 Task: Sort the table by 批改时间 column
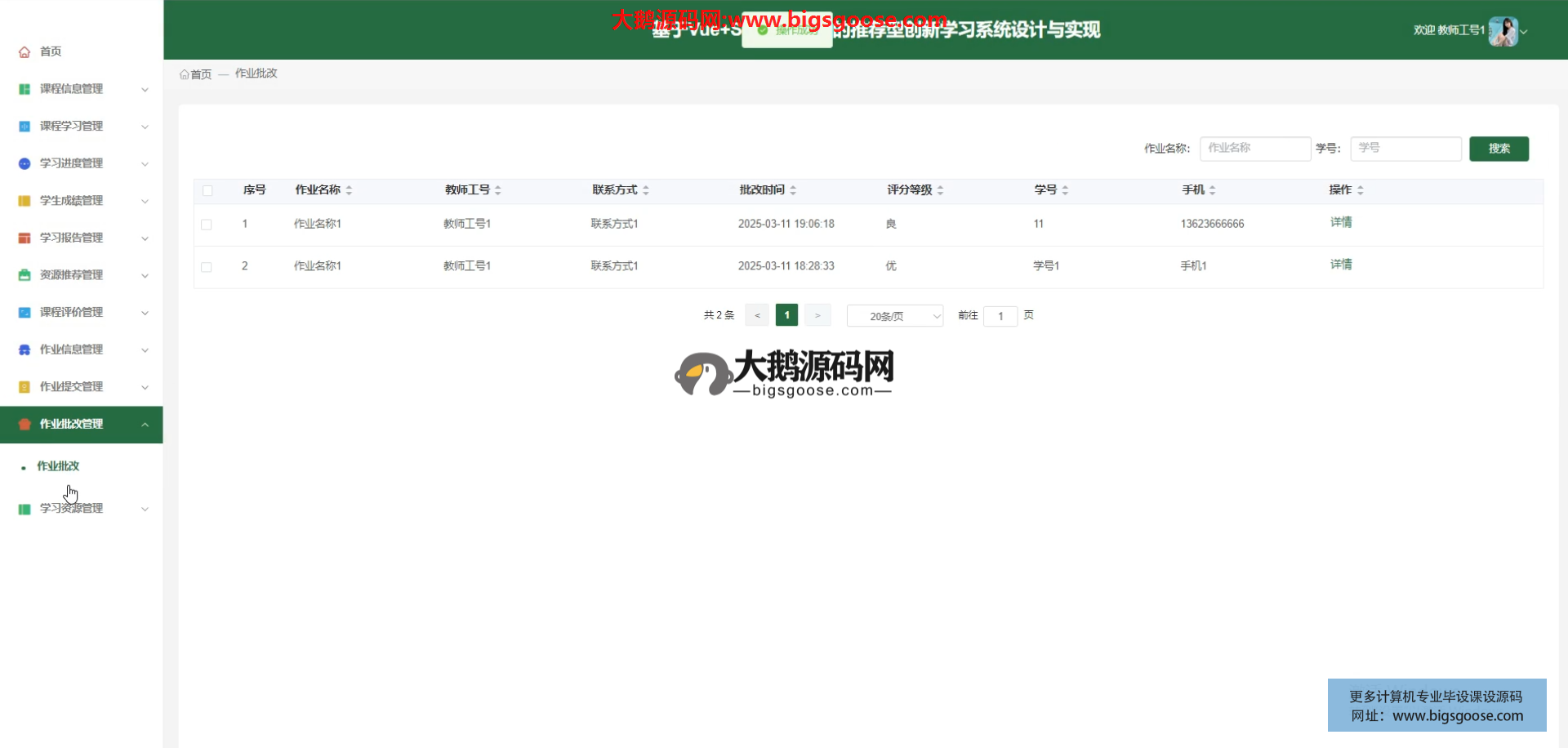pos(793,190)
